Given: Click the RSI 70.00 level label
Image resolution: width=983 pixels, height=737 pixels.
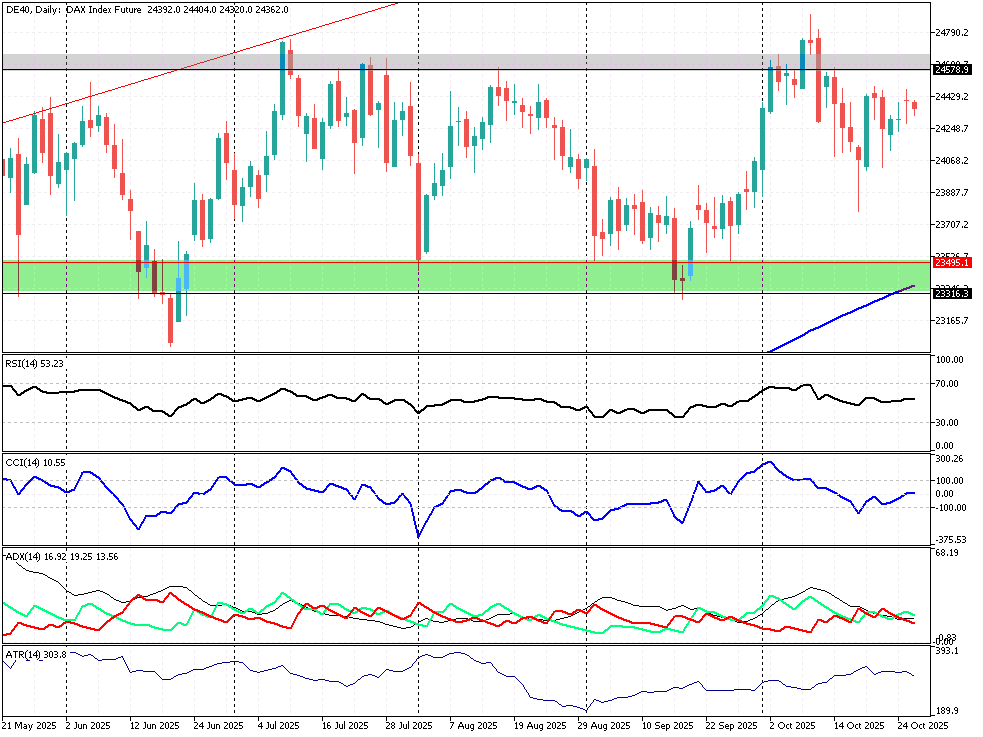Looking at the screenshot, I should point(945,384).
